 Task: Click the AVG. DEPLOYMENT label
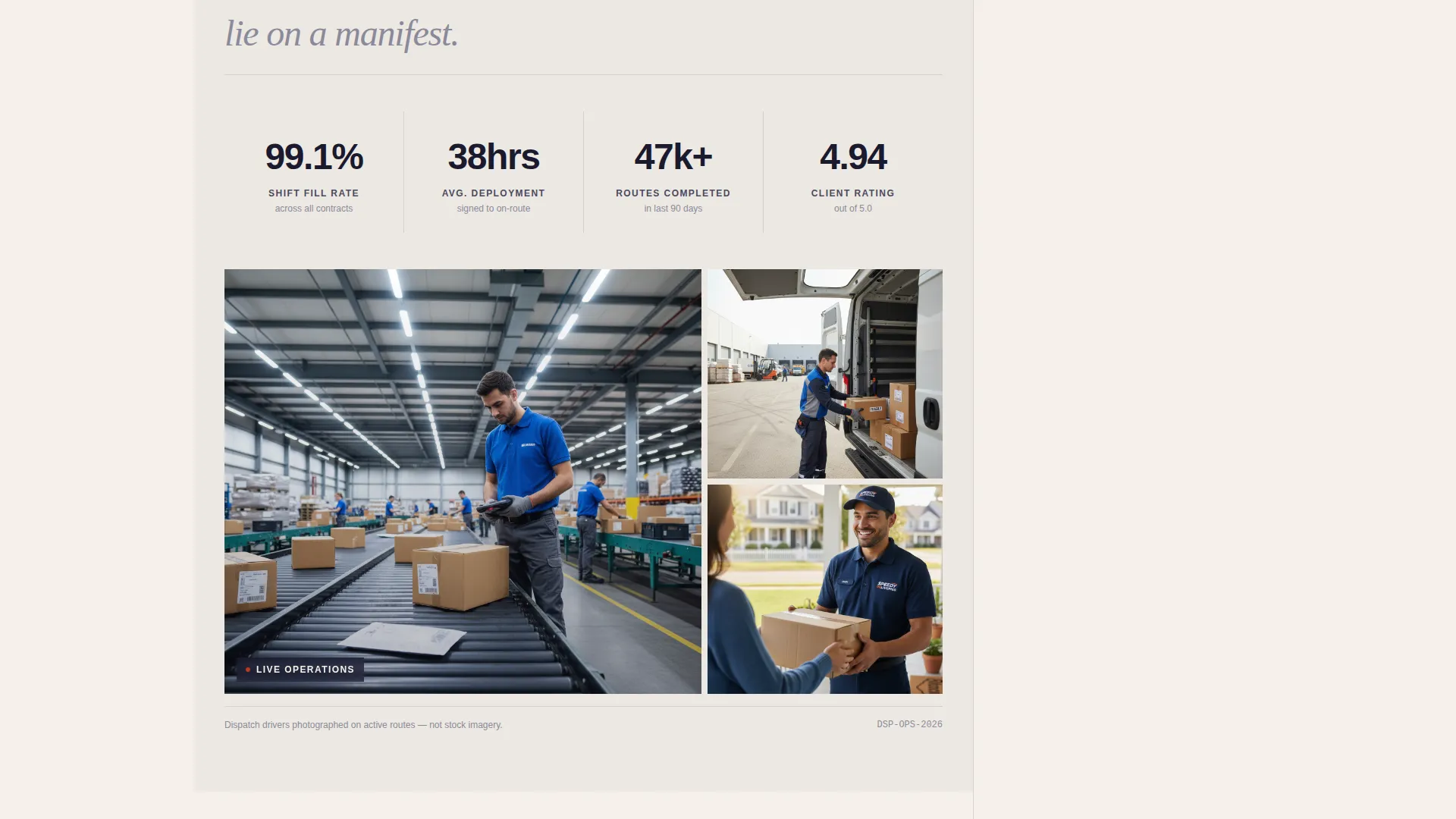click(494, 193)
